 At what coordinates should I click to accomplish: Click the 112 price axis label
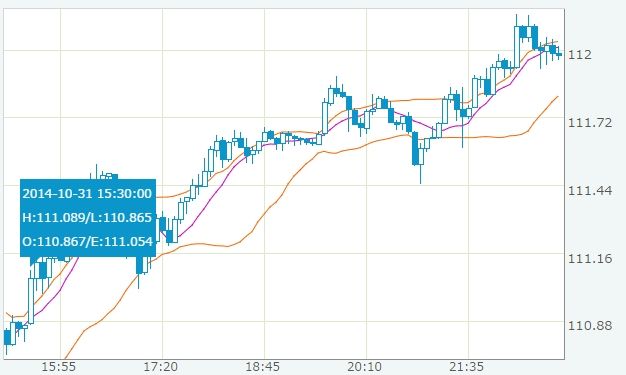point(579,54)
